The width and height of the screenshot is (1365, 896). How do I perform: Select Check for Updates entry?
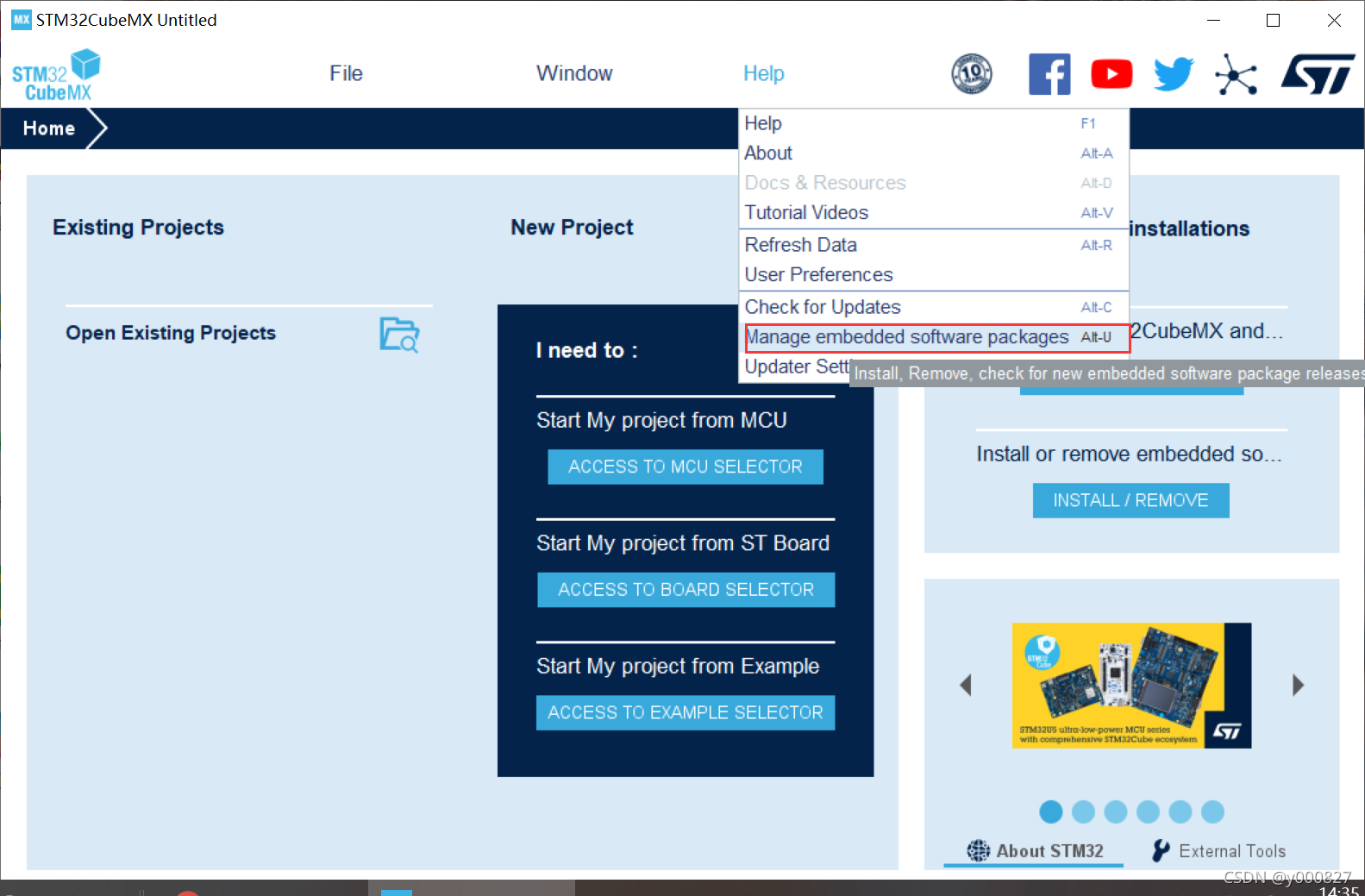click(934, 307)
